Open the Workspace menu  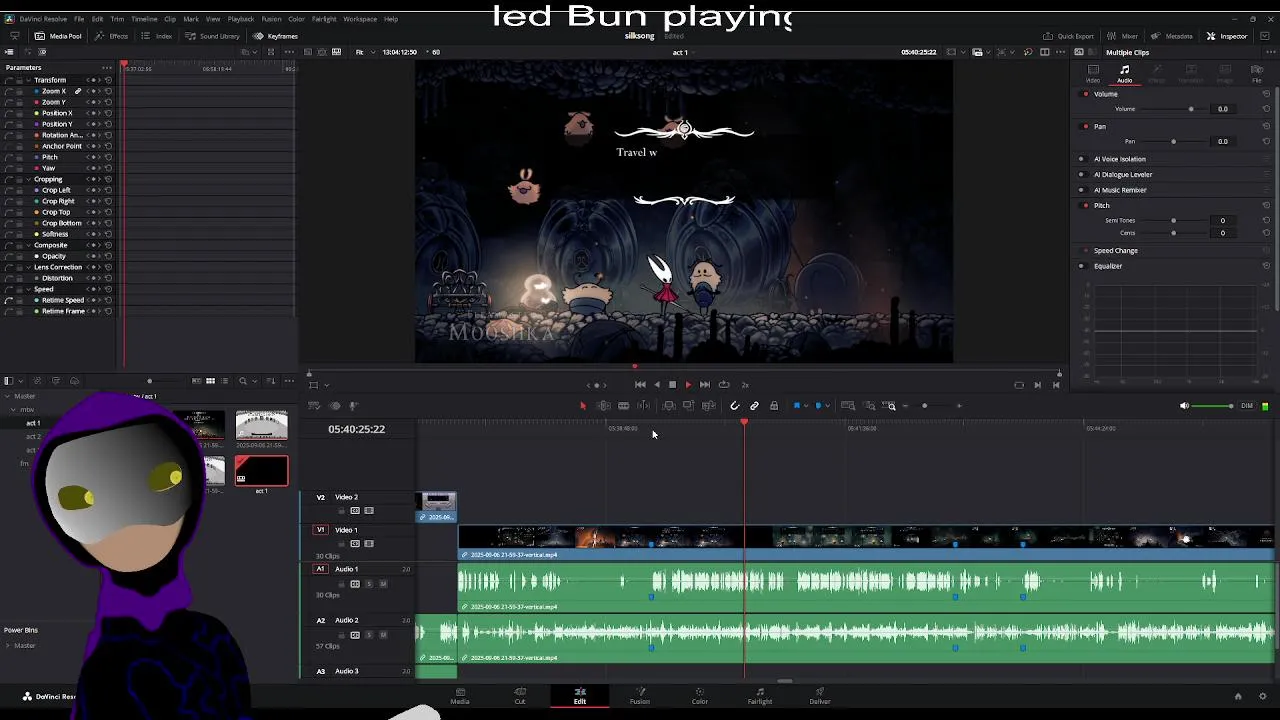(x=360, y=19)
